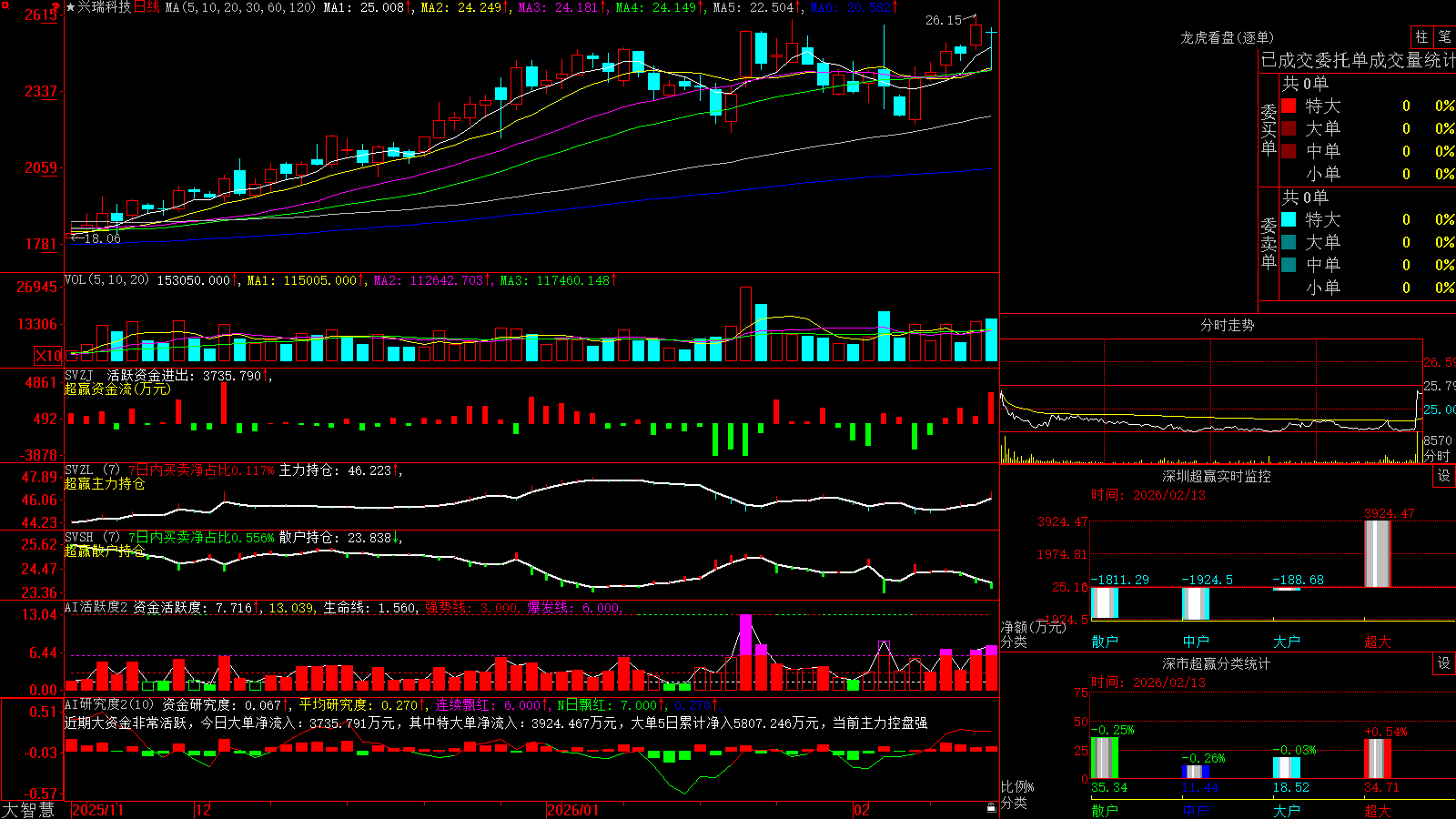This screenshot has width=1456, height=819.
Task: Open the VOL(5,10,20) indicator label
Action: (x=106, y=280)
